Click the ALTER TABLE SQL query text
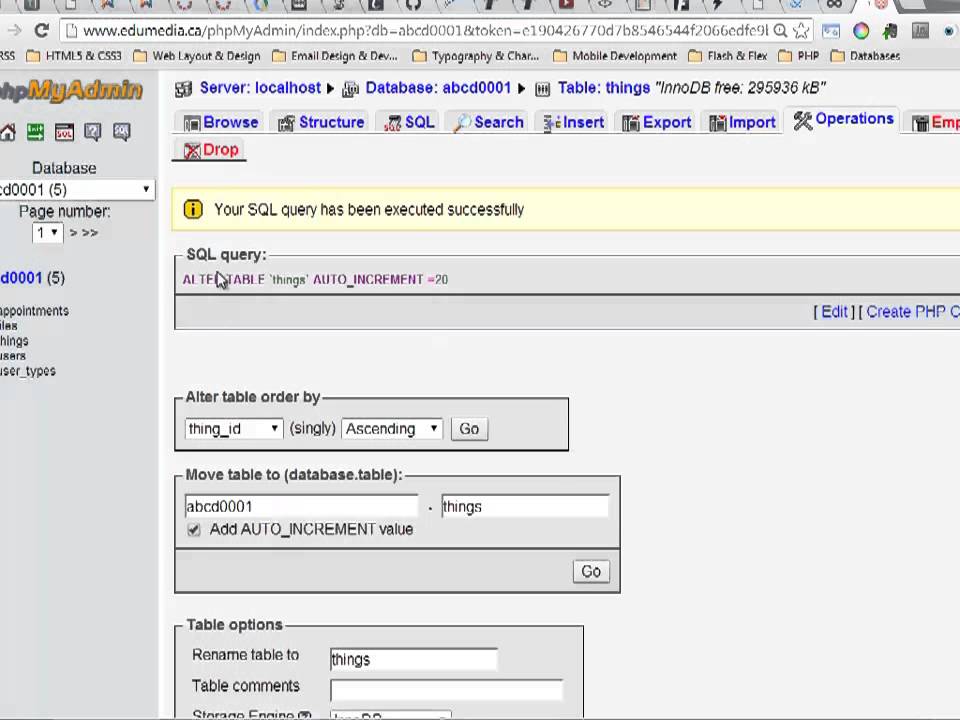Screen dimensions: 960x720 pos(315,280)
